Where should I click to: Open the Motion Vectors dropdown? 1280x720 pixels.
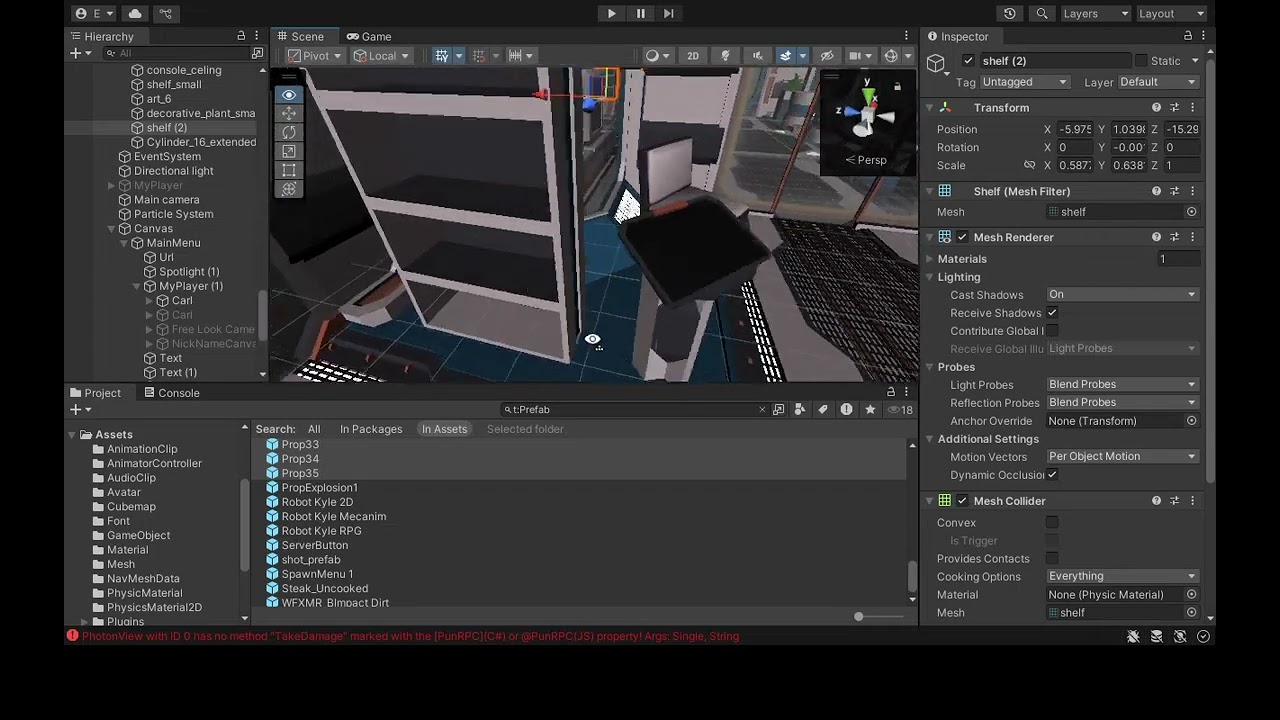point(1122,457)
